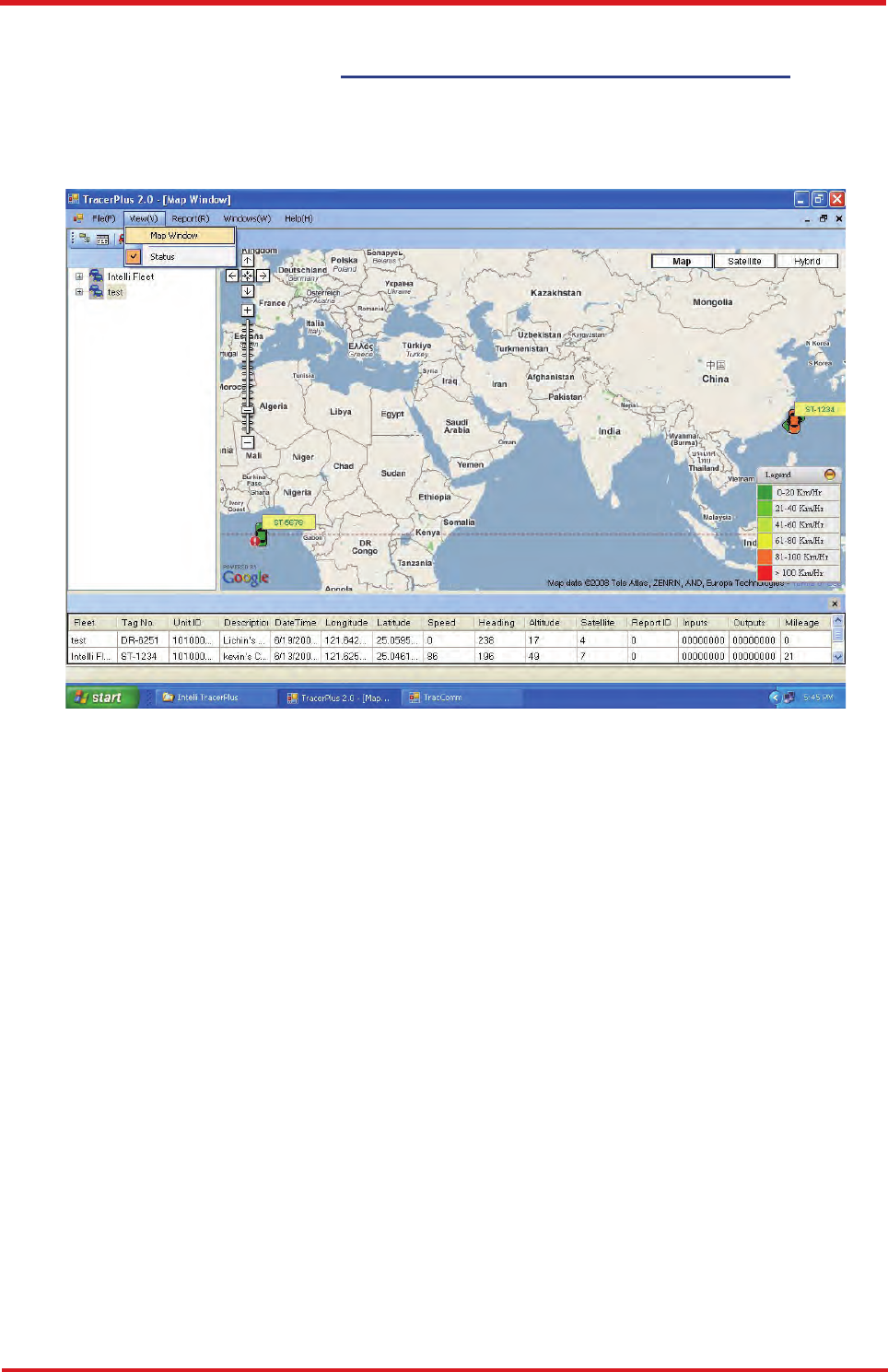Restore the inner Map Window with restore icon
The height and width of the screenshot is (1372, 888).
coord(824,219)
